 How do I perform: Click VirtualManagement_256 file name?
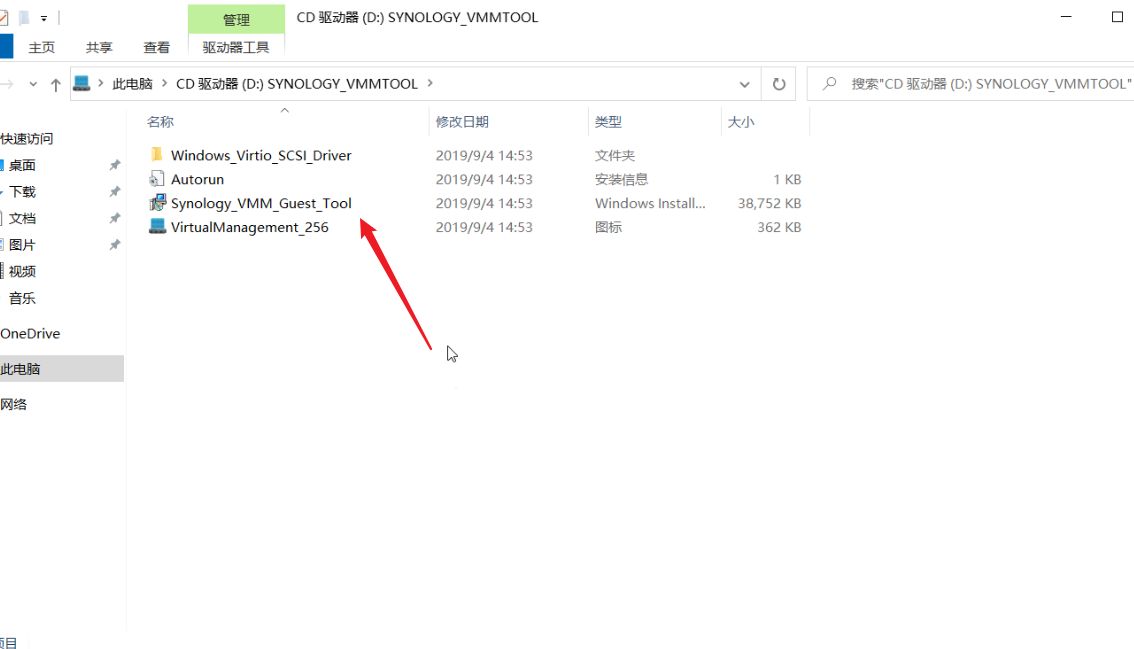[x=250, y=227]
